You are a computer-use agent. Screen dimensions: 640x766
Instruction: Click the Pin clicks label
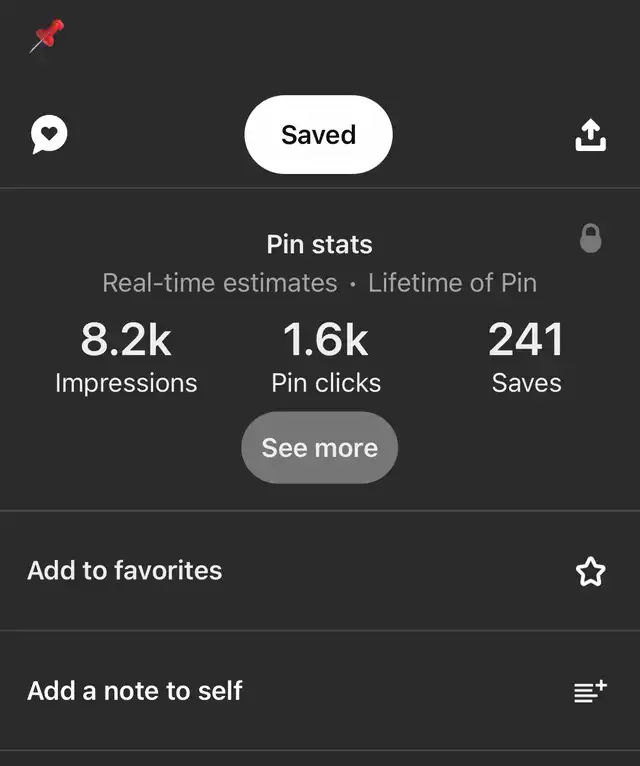click(x=326, y=383)
